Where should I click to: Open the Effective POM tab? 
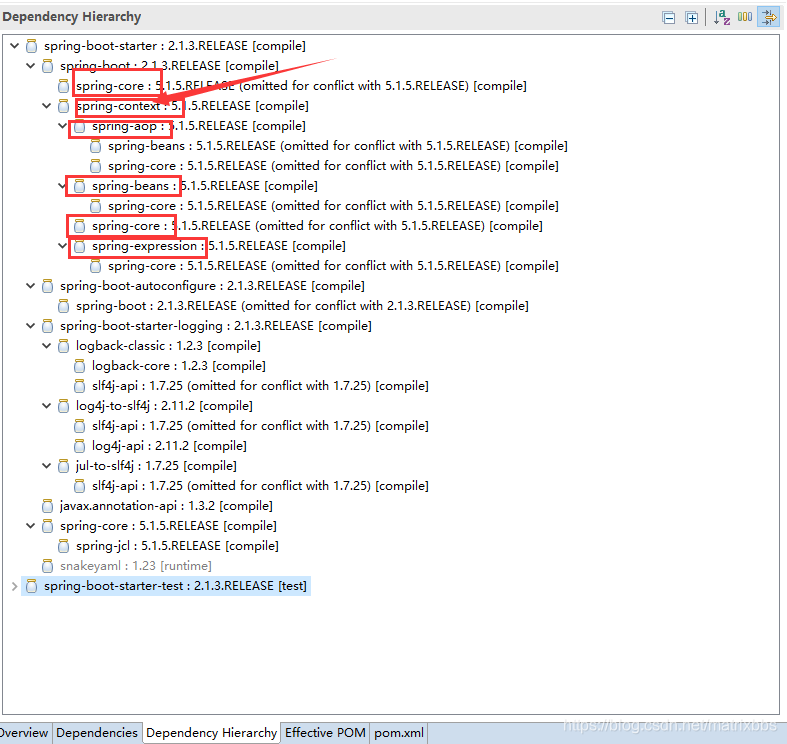click(x=325, y=733)
